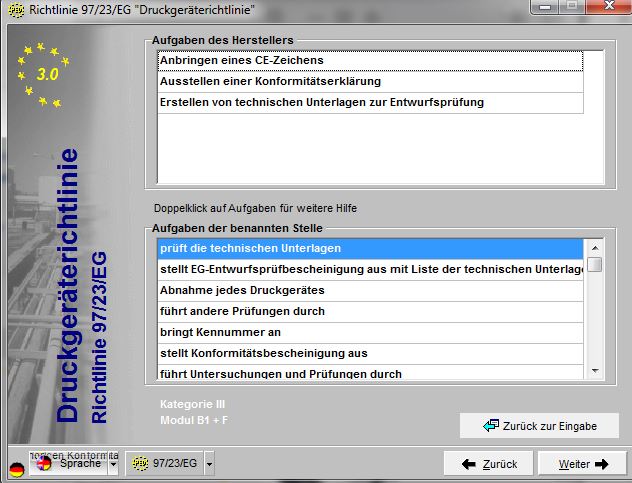The width and height of the screenshot is (632, 483).
Task: Click the 97/23/EG directive button
Action: point(165,463)
